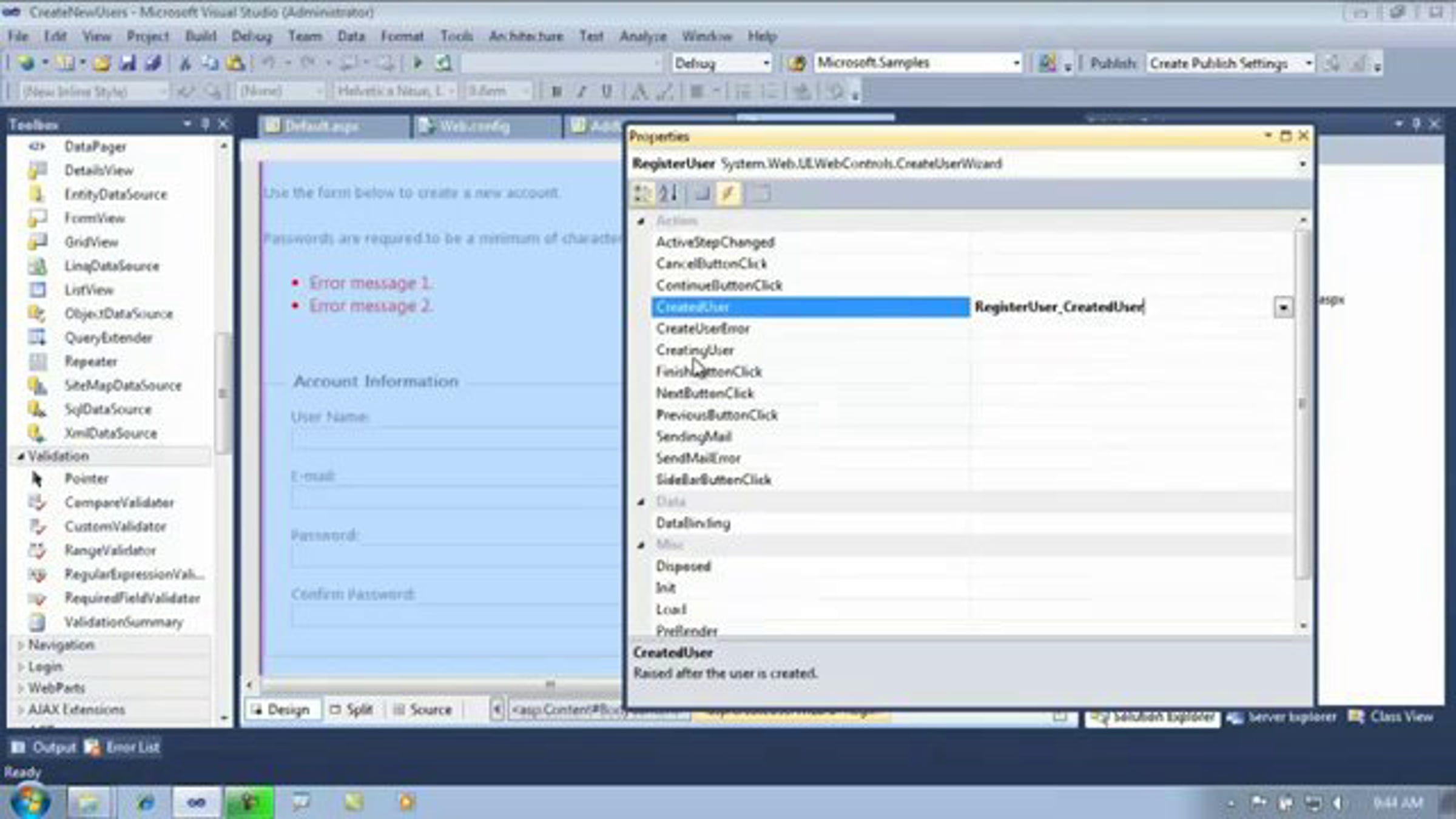Click the Save toolbar icon
The image size is (1456, 819).
[127, 63]
